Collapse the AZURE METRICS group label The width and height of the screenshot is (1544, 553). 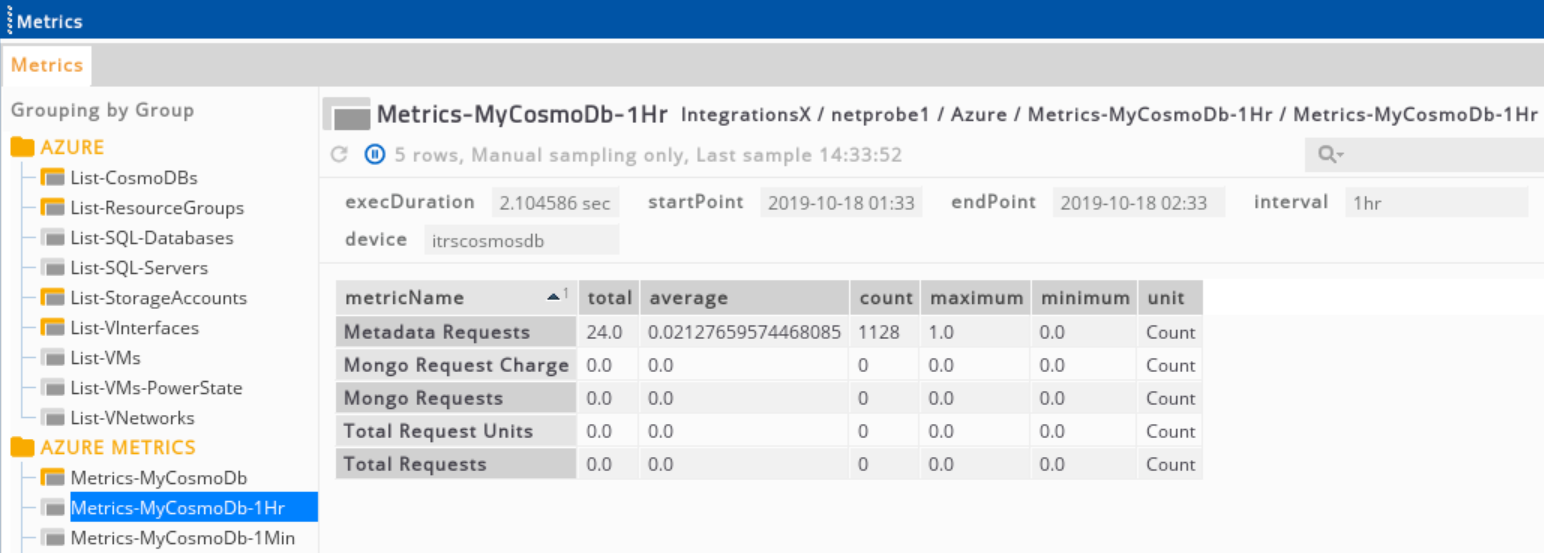coord(118,447)
